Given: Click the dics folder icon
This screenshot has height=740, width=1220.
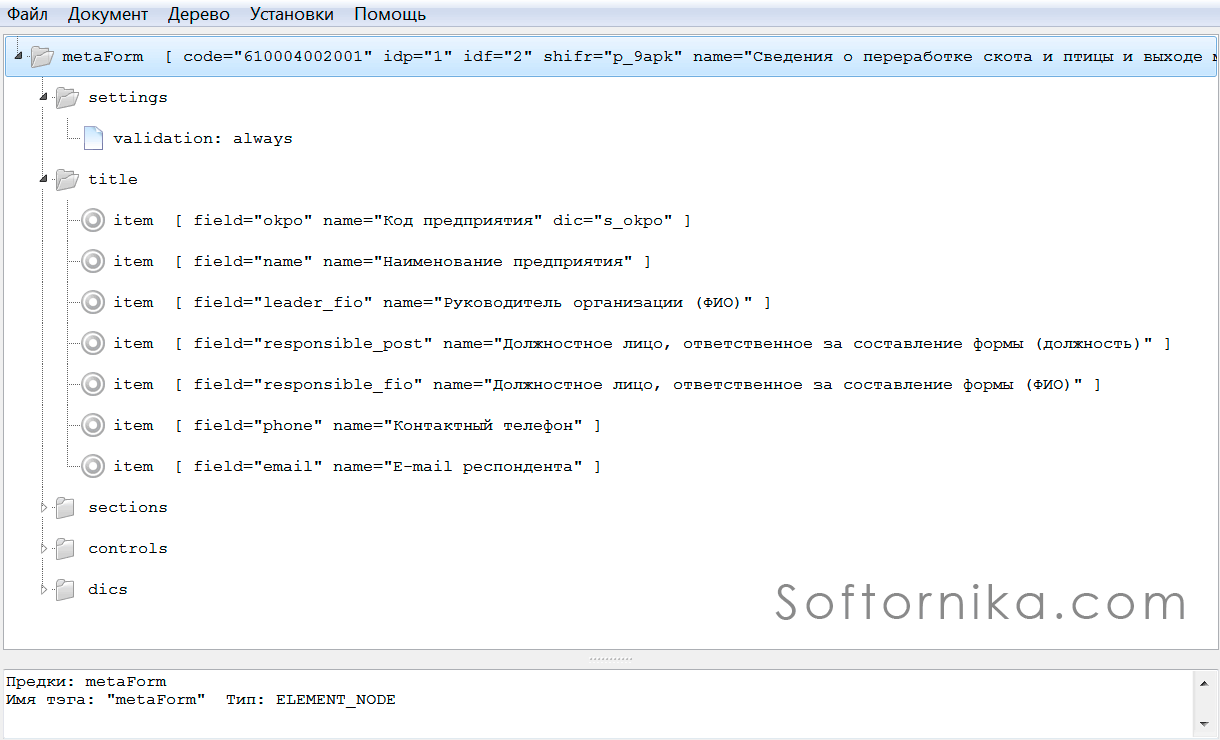Looking at the screenshot, I should pos(66,590).
